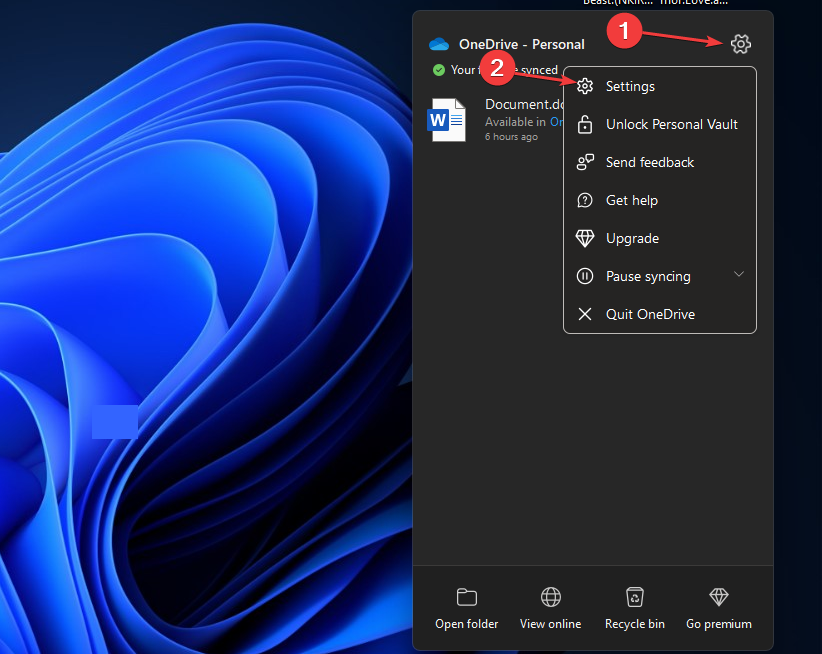Select Unlock Personal Vault menu entry
Image resolution: width=822 pixels, height=654 pixels.
pyautogui.click(x=659, y=124)
